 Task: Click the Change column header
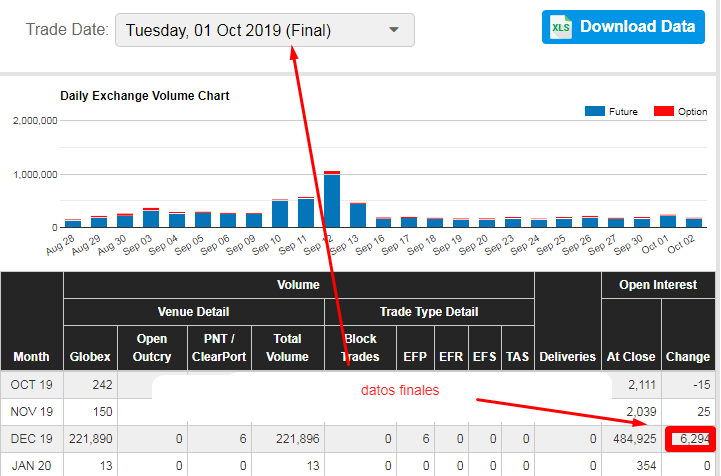pyautogui.click(x=689, y=356)
